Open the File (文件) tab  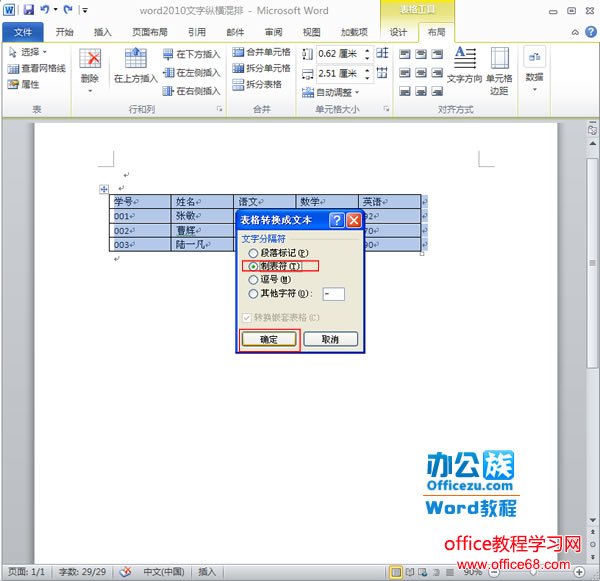[22, 32]
